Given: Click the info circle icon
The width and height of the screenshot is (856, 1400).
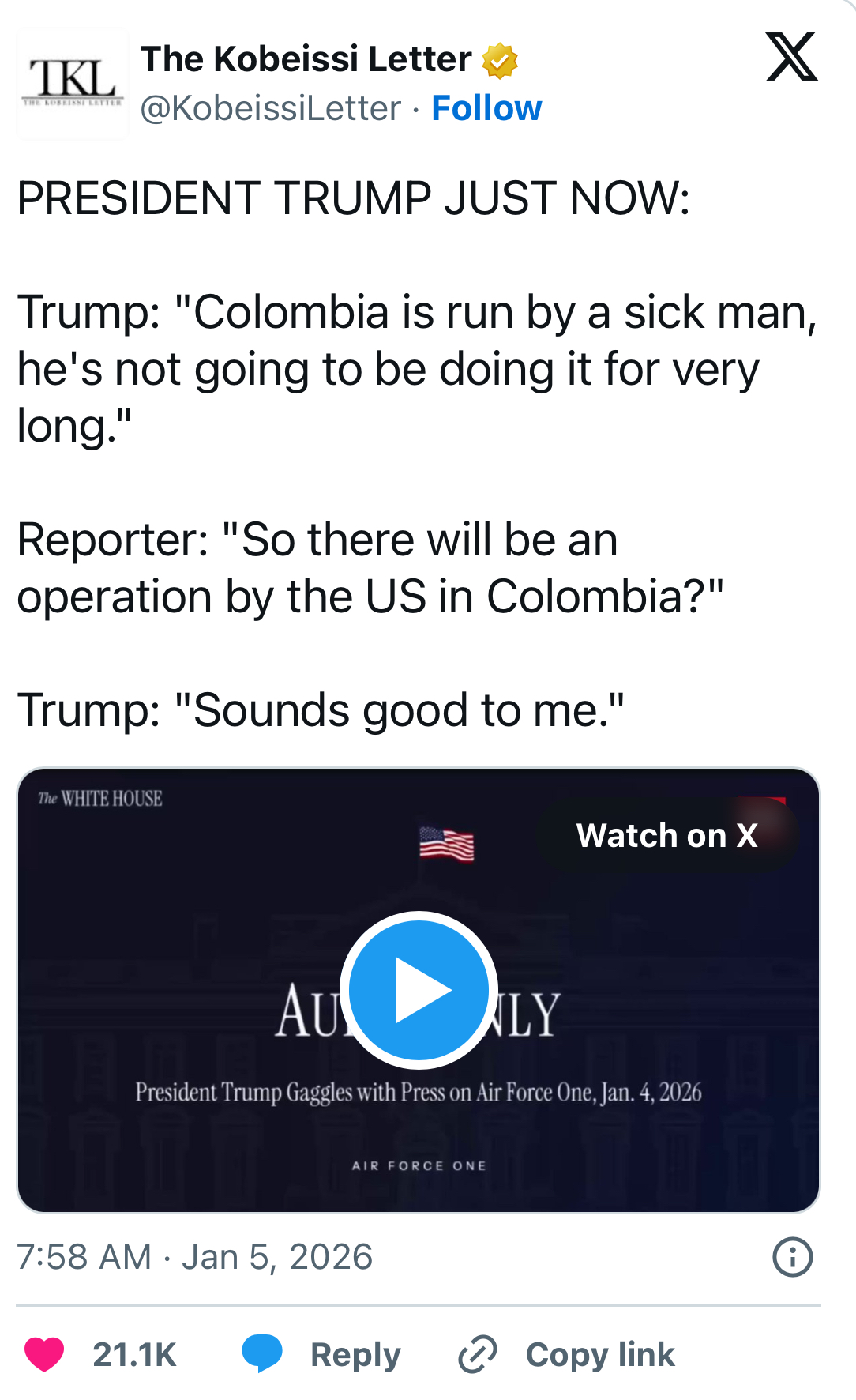Looking at the screenshot, I should (792, 1257).
